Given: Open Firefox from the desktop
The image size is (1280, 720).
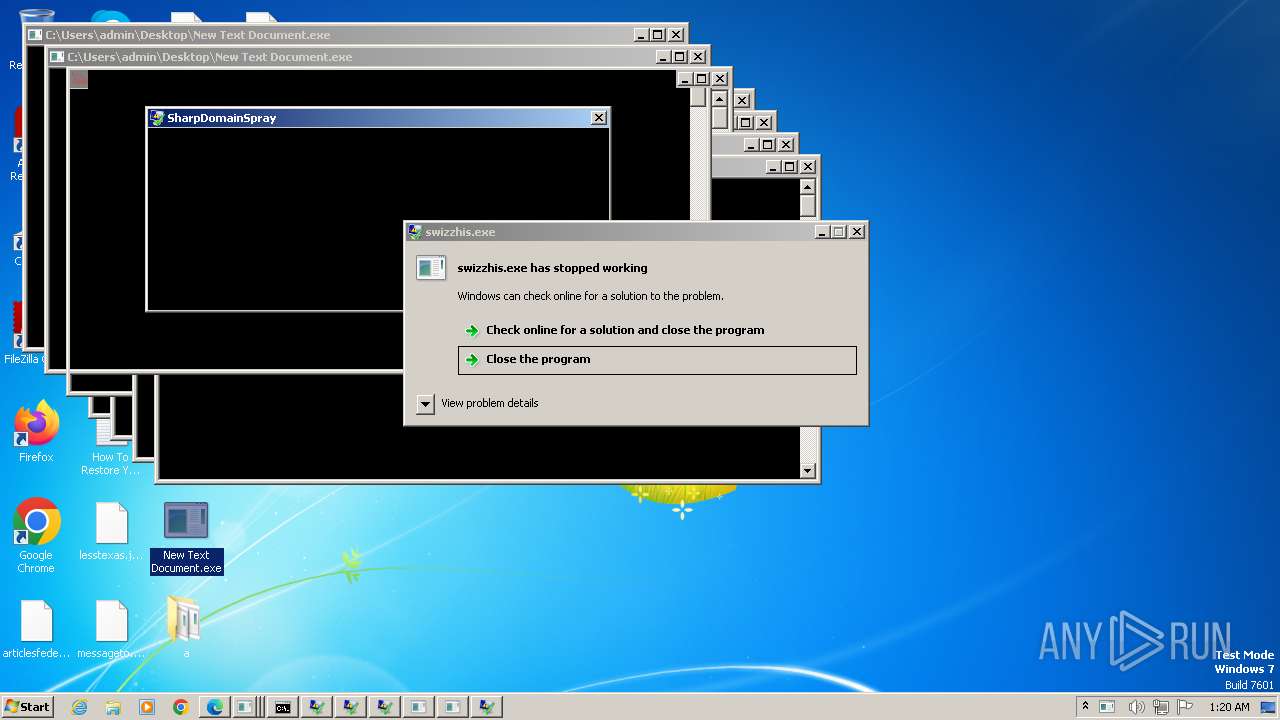Looking at the screenshot, I should point(36,433).
